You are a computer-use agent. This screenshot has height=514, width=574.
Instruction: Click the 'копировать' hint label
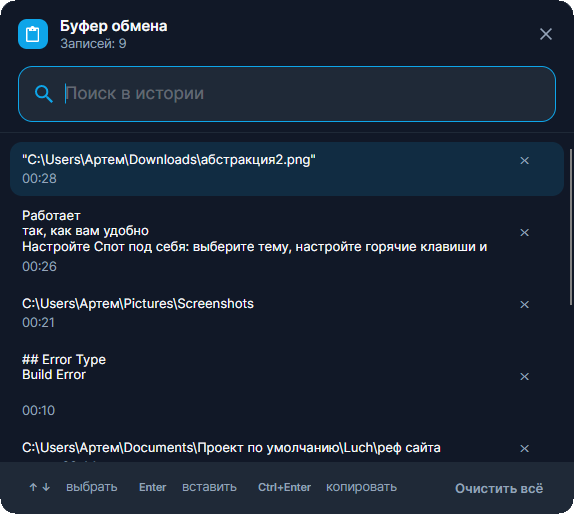(361, 487)
